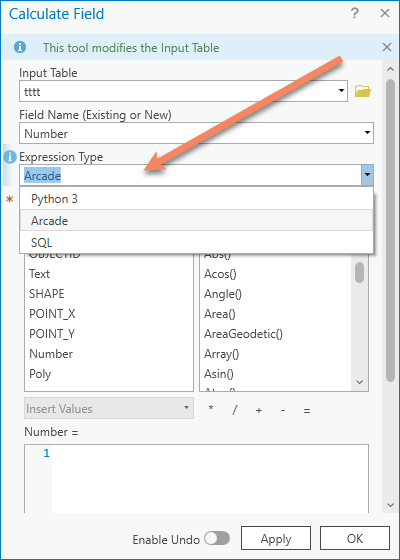Open the Insert Values dropdown
This screenshot has width=400, height=560.
[109, 408]
